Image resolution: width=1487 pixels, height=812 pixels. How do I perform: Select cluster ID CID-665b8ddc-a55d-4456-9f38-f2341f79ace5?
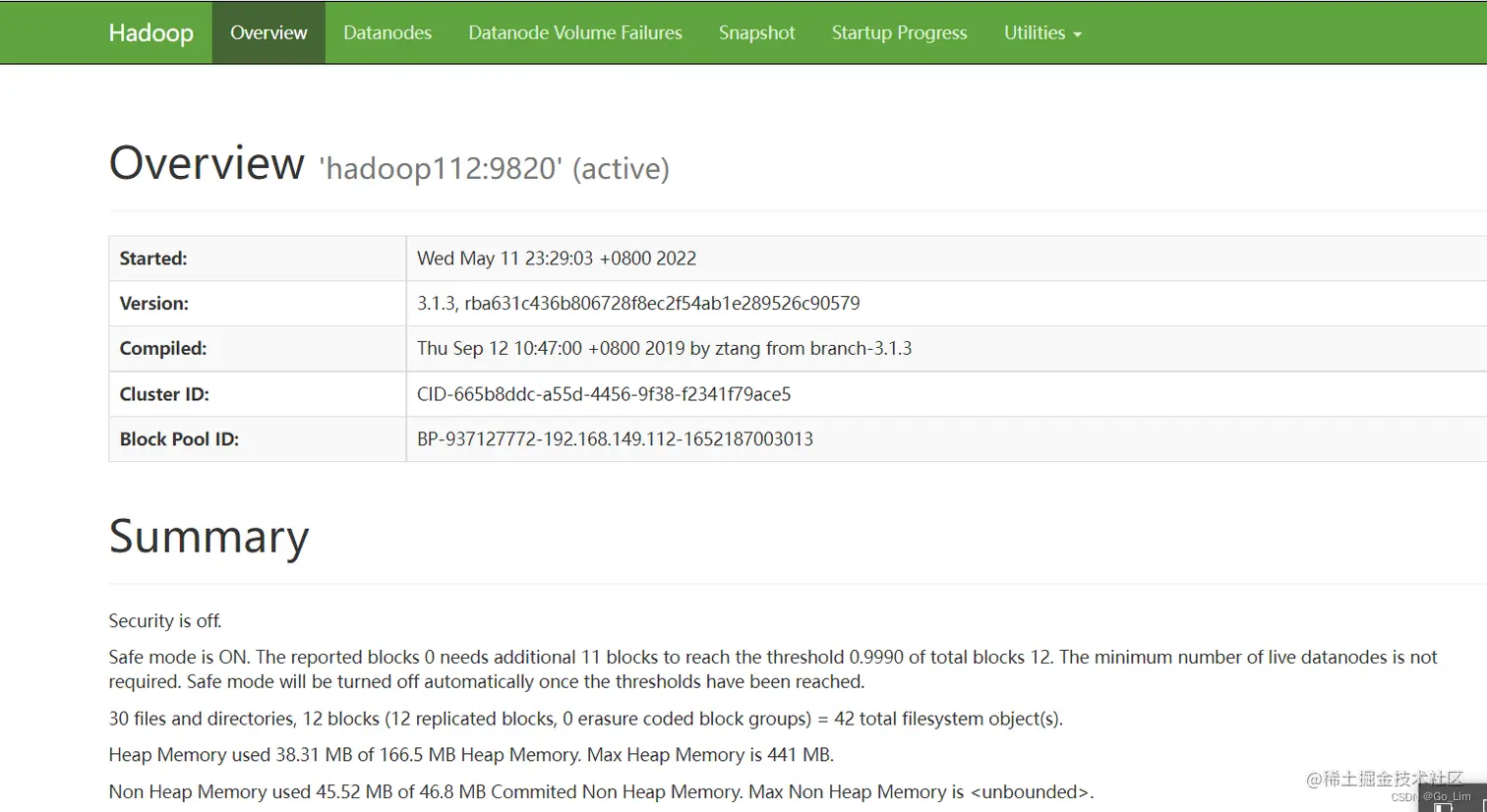[604, 394]
